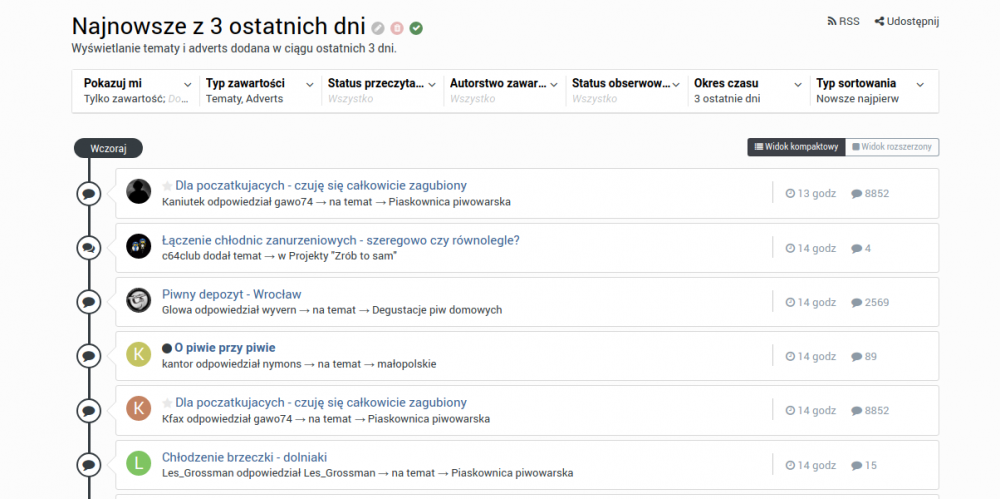Click the Status obserwowania filter
Image resolution: width=1000 pixels, height=499 pixels.
point(626,91)
